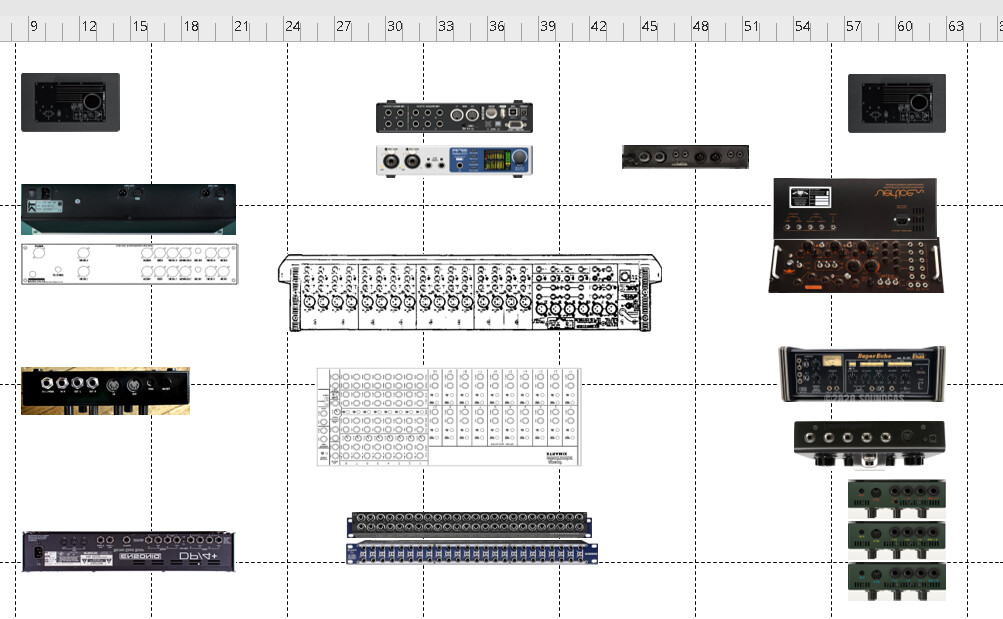
Task: Select the black synth rear panel with teal edge
Action: click(x=129, y=209)
